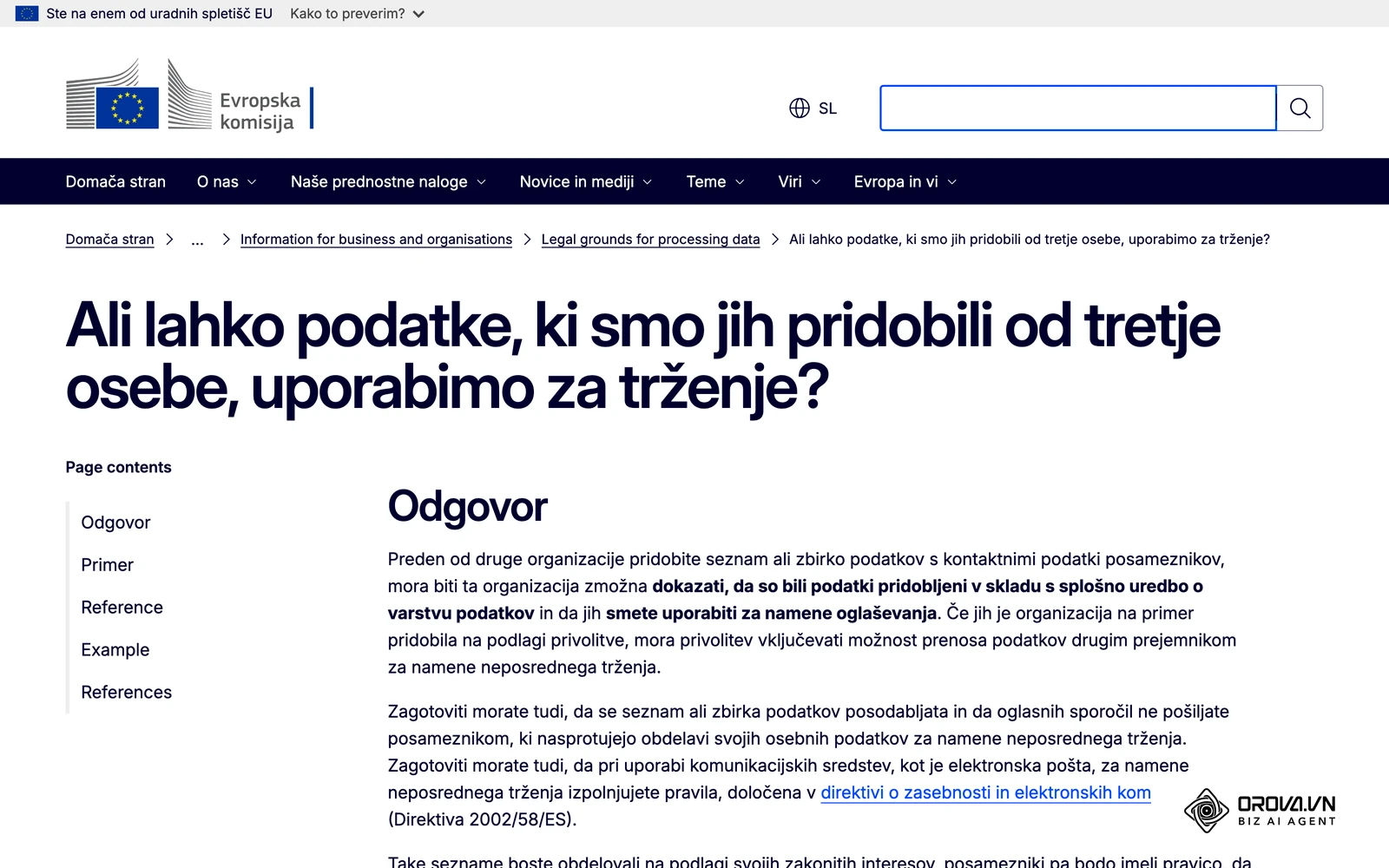Screen dimensions: 1389x868
Task: Click the European Commission logo
Action: coord(190,95)
